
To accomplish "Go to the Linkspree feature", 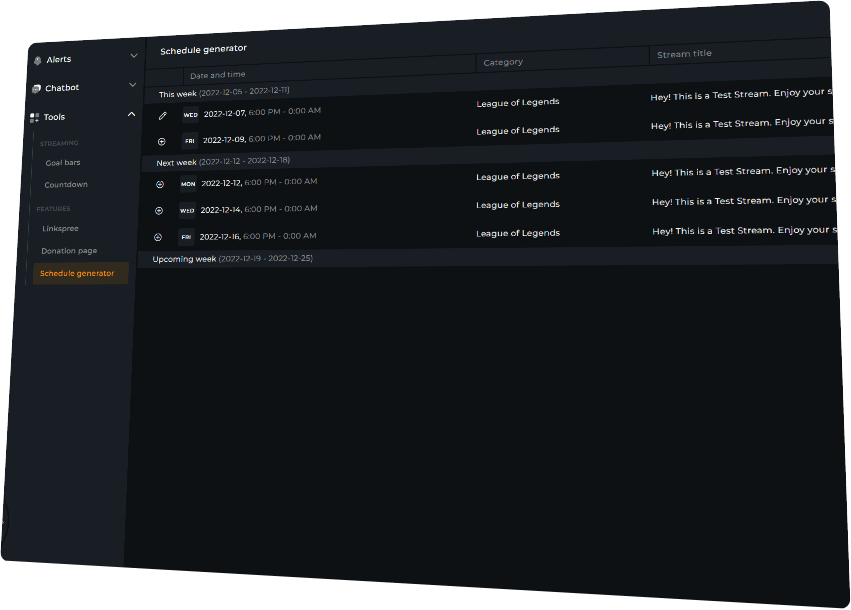I will tap(60, 229).
